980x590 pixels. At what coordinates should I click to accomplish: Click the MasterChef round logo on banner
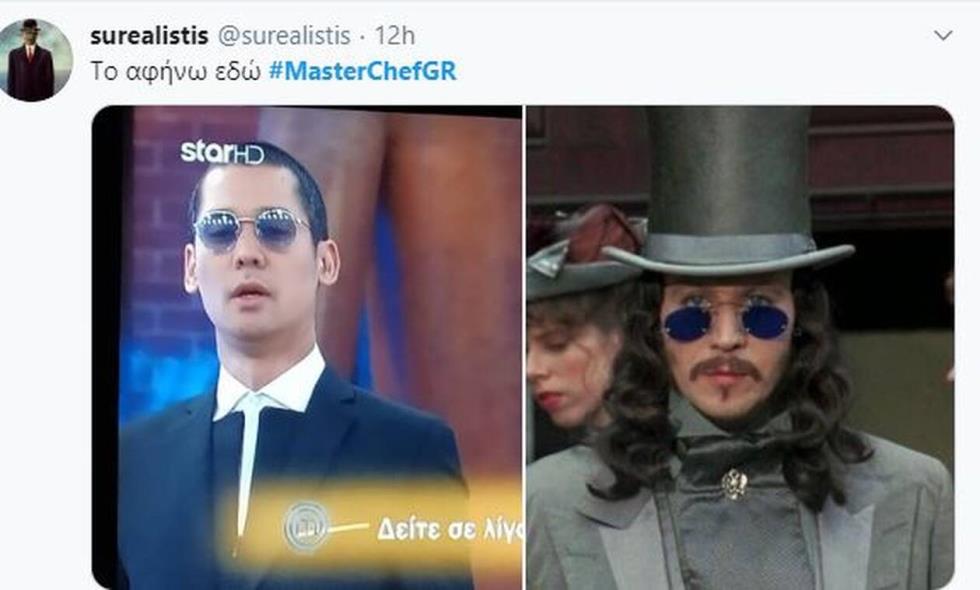pyautogui.click(x=306, y=527)
